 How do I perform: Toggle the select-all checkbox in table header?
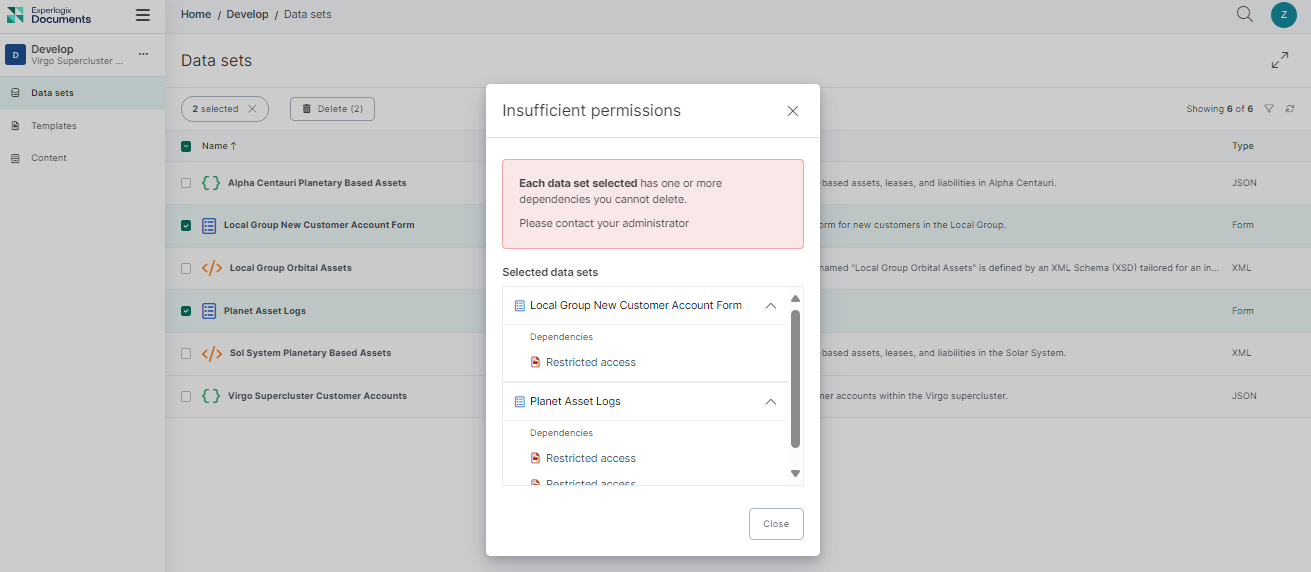(x=186, y=146)
